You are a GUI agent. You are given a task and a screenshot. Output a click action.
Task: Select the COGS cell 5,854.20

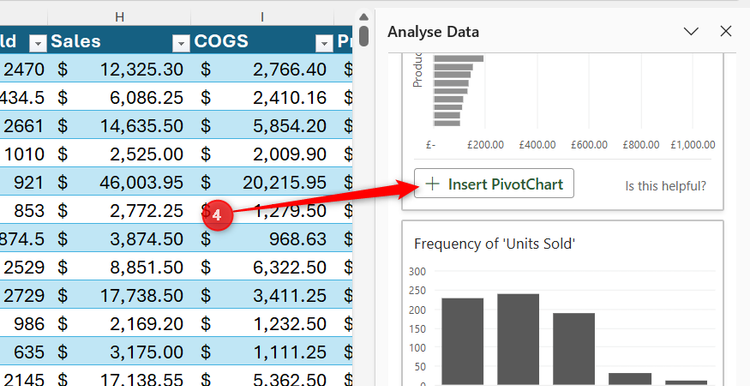(x=262, y=126)
